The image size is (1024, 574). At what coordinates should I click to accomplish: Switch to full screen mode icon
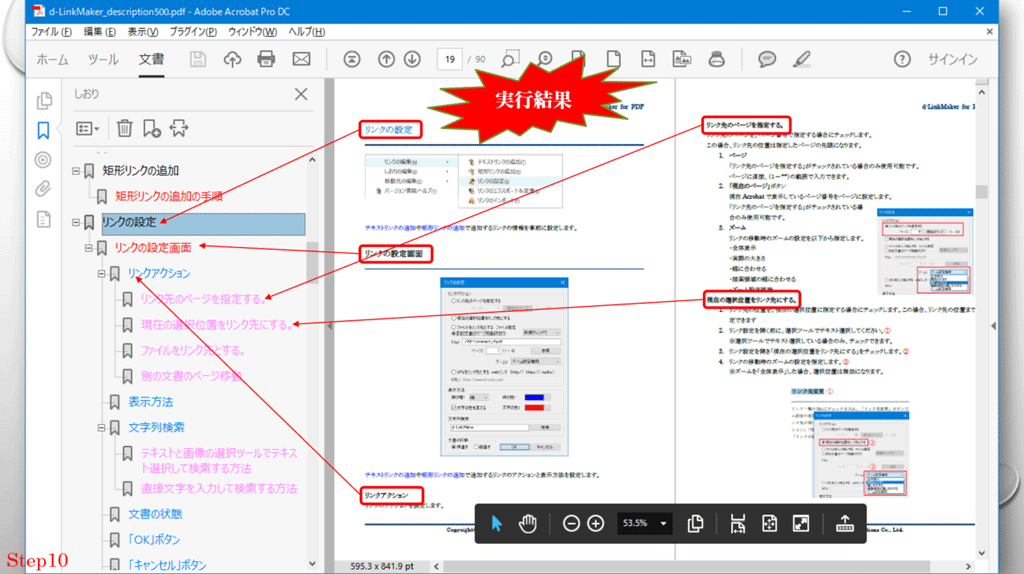[x=801, y=523]
